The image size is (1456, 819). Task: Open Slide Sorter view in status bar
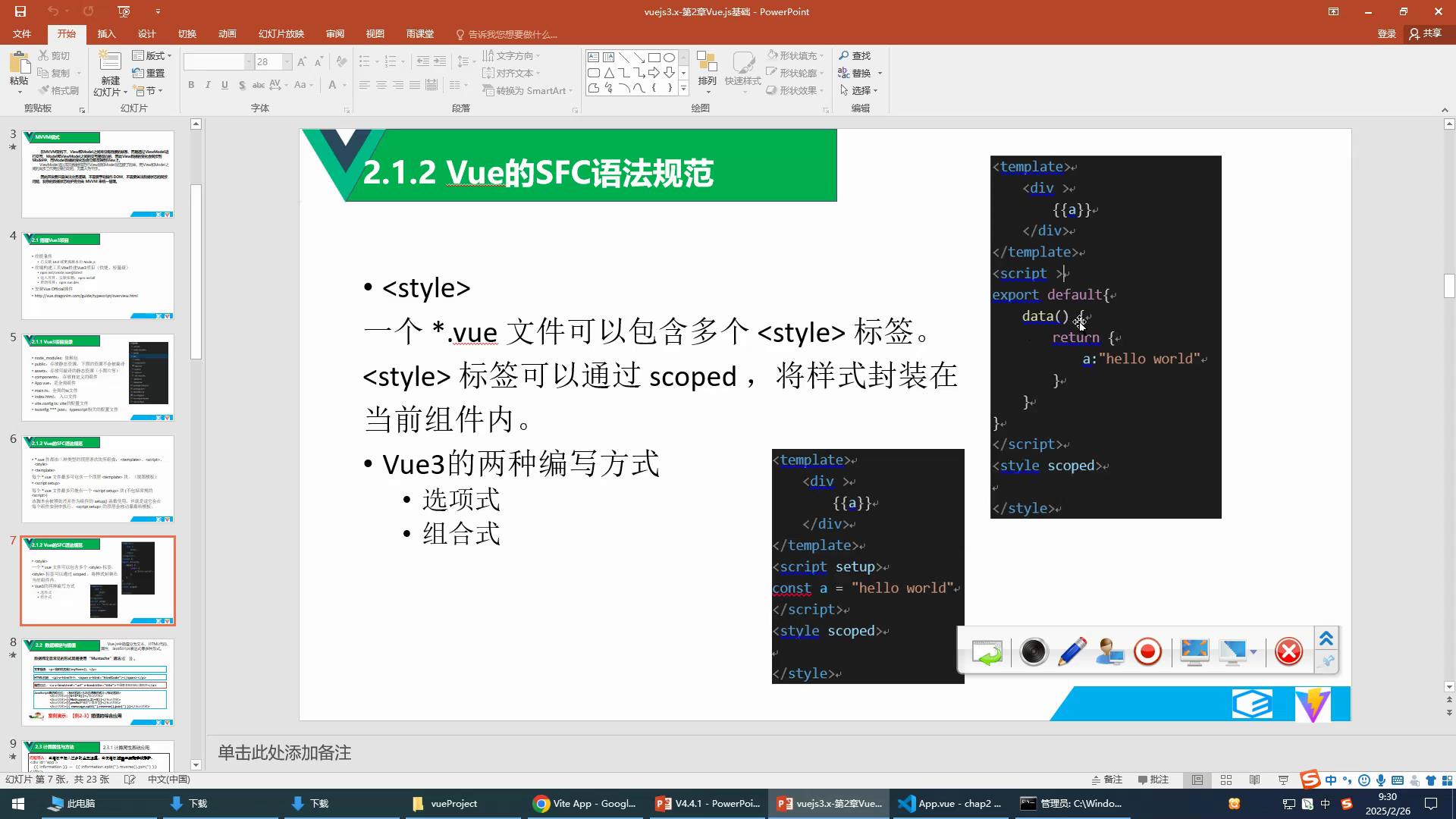[1226, 780]
